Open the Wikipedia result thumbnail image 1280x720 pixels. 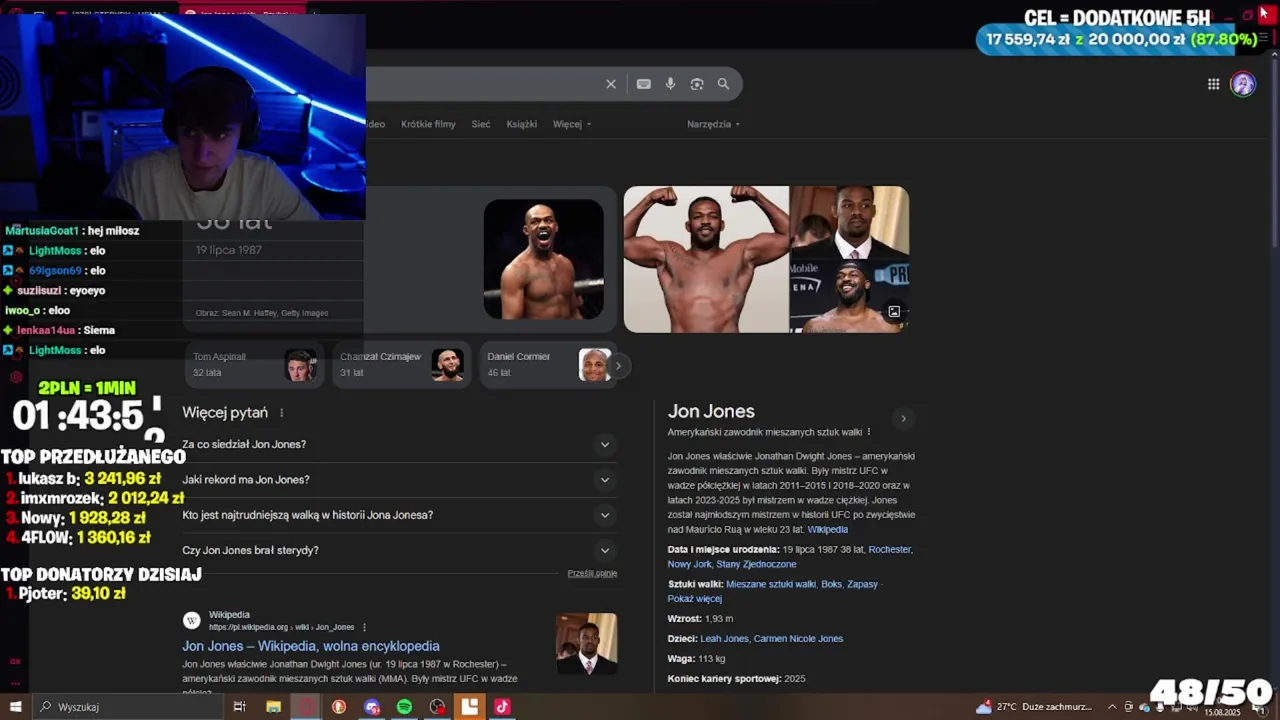click(x=586, y=644)
